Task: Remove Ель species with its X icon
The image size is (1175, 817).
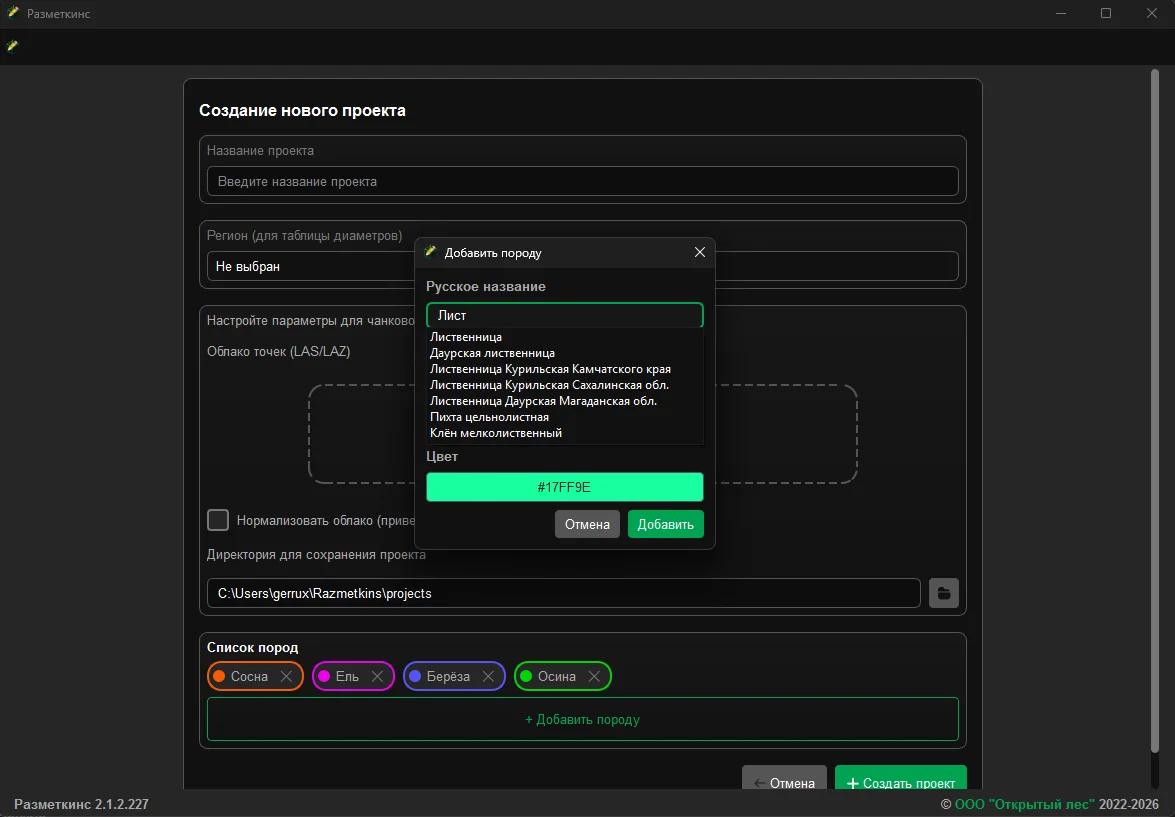Action: click(377, 677)
